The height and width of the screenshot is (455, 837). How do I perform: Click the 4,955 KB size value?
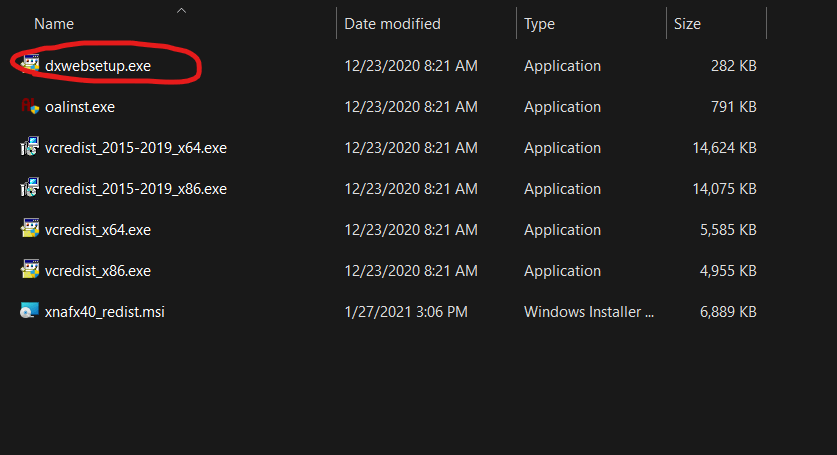click(x=728, y=271)
